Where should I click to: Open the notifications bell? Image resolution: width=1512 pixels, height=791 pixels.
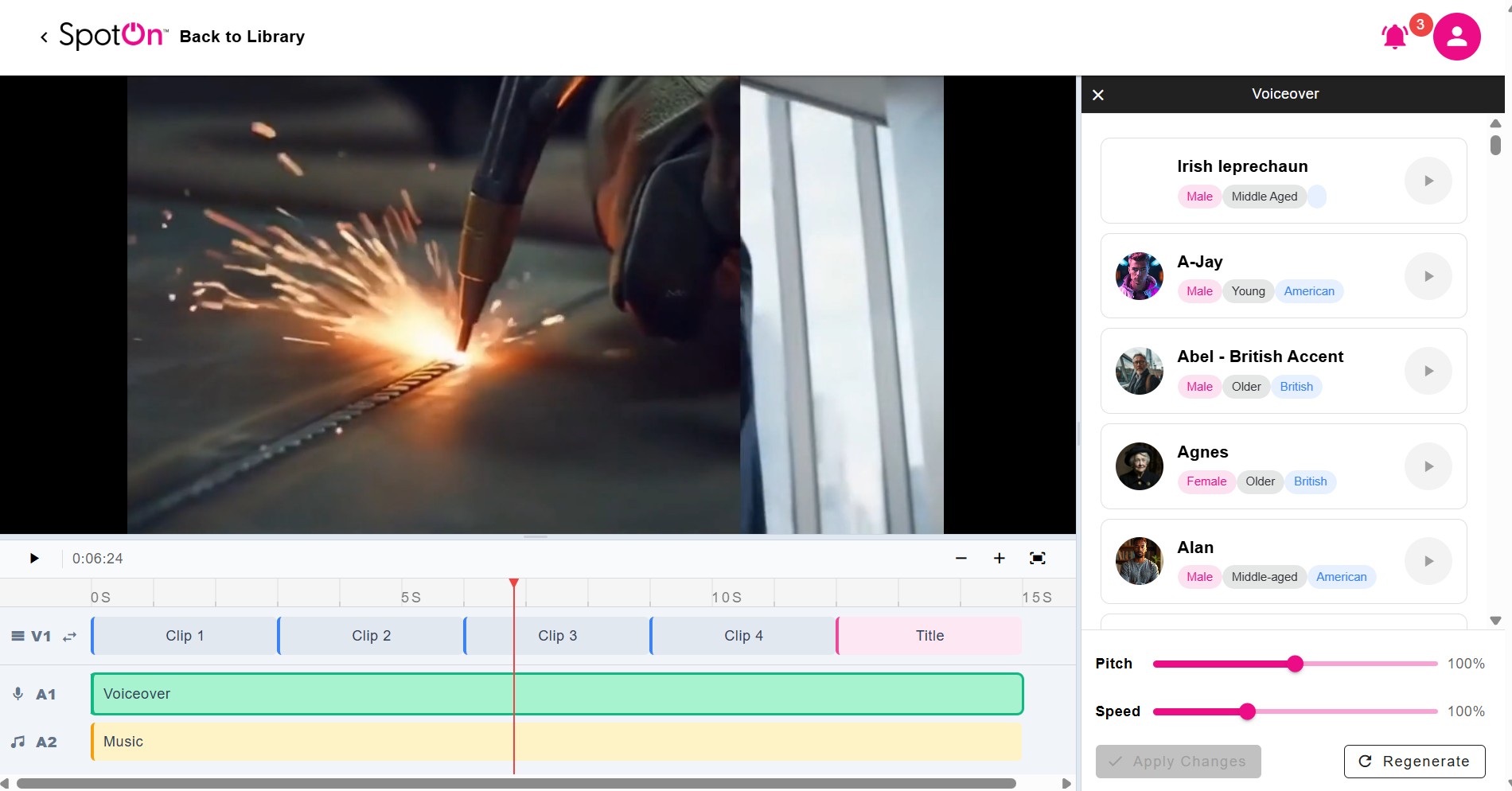1394,37
